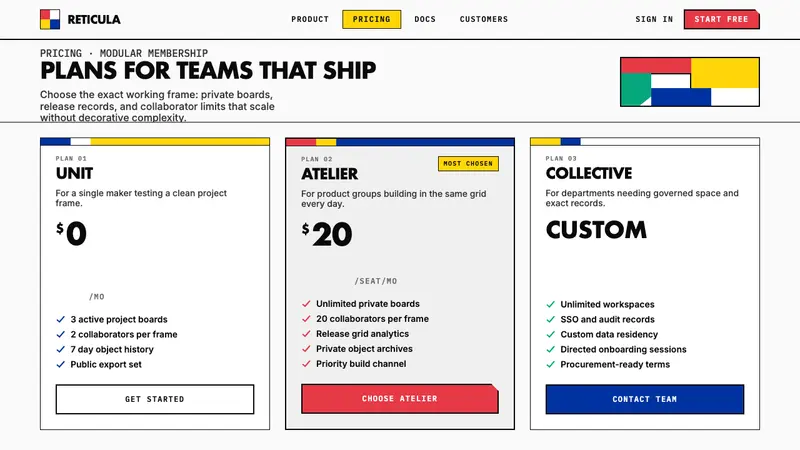Click the checkmark beside 3 active project boards
Viewport: 800px width, 450px height.
point(61,319)
